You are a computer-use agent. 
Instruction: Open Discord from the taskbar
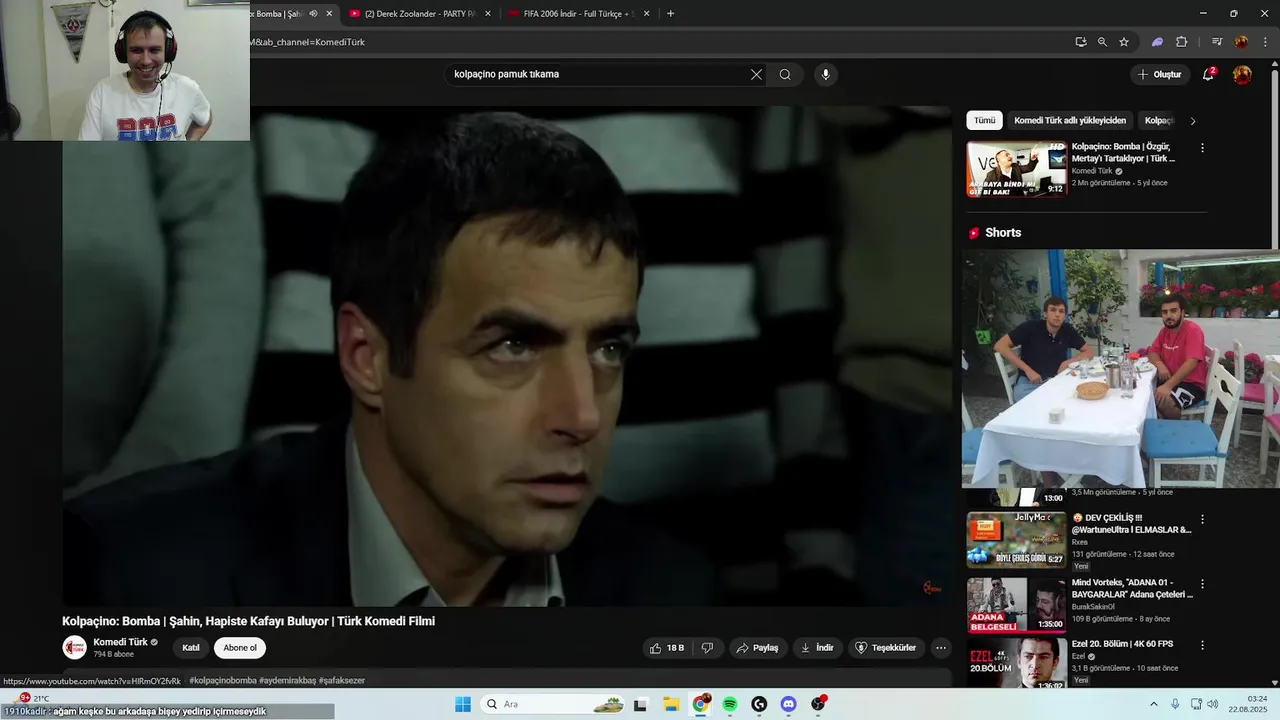pyautogui.click(x=789, y=704)
